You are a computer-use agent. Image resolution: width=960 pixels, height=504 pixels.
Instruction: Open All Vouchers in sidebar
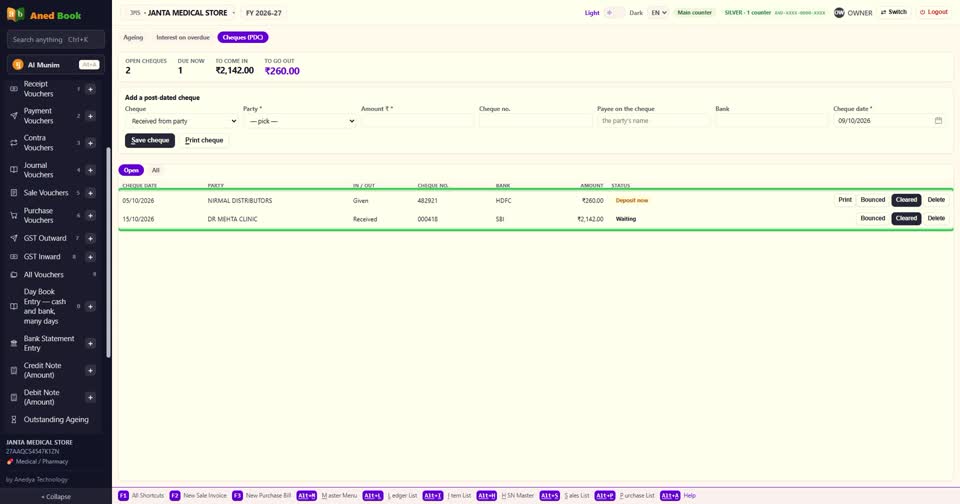[x=43, y=275]
